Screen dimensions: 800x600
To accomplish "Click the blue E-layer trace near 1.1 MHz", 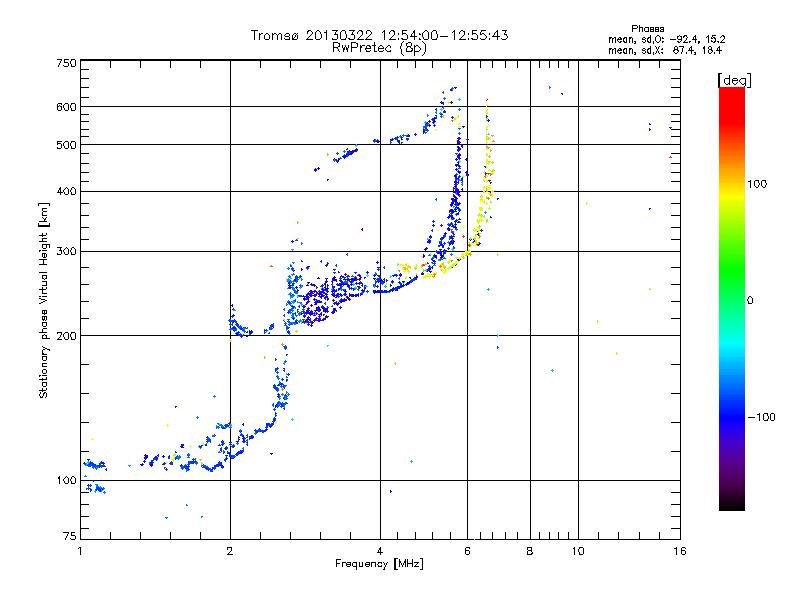I will 95,465.
